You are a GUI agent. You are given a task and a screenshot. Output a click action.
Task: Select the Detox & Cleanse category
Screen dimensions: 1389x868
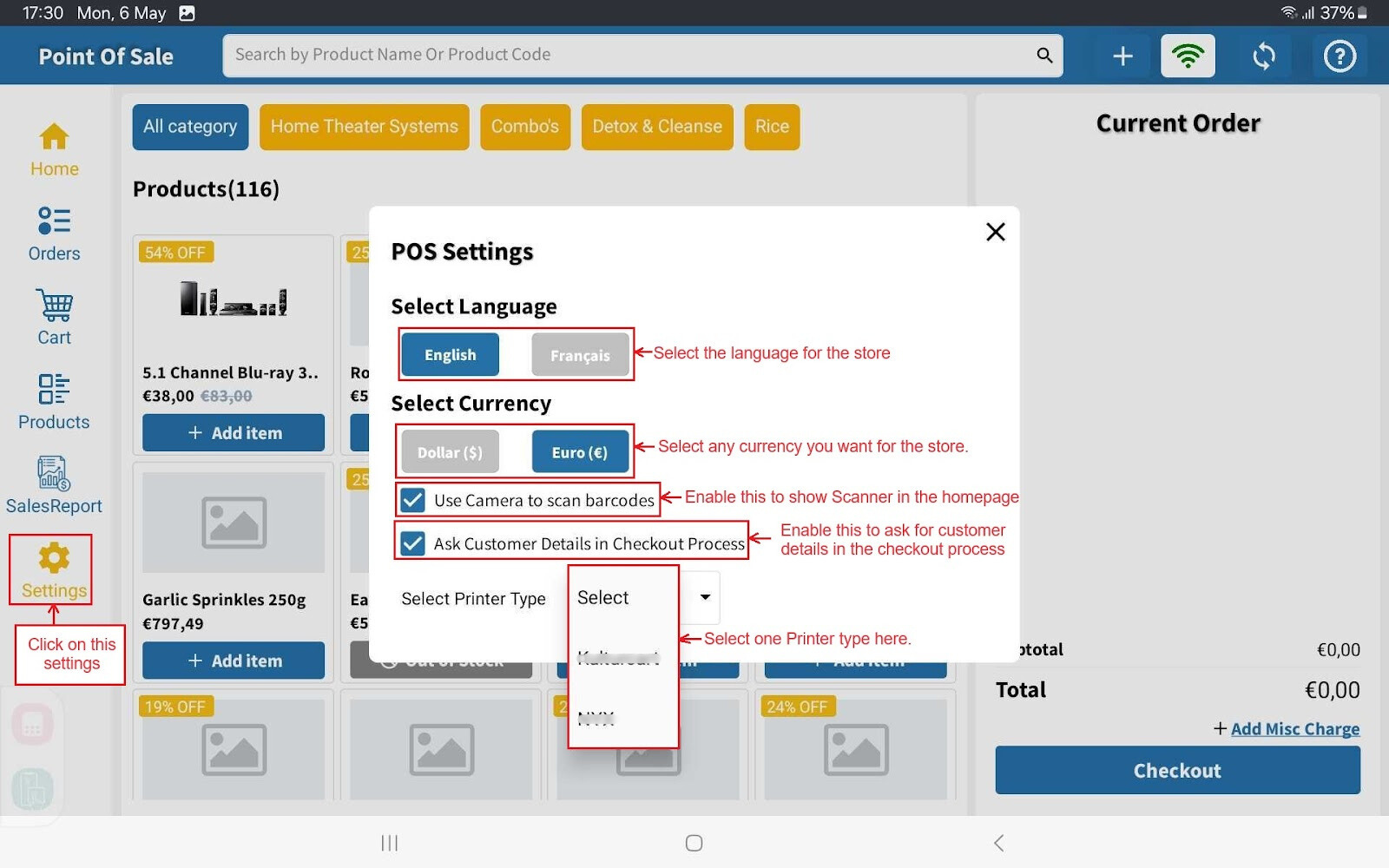(656, 127)
